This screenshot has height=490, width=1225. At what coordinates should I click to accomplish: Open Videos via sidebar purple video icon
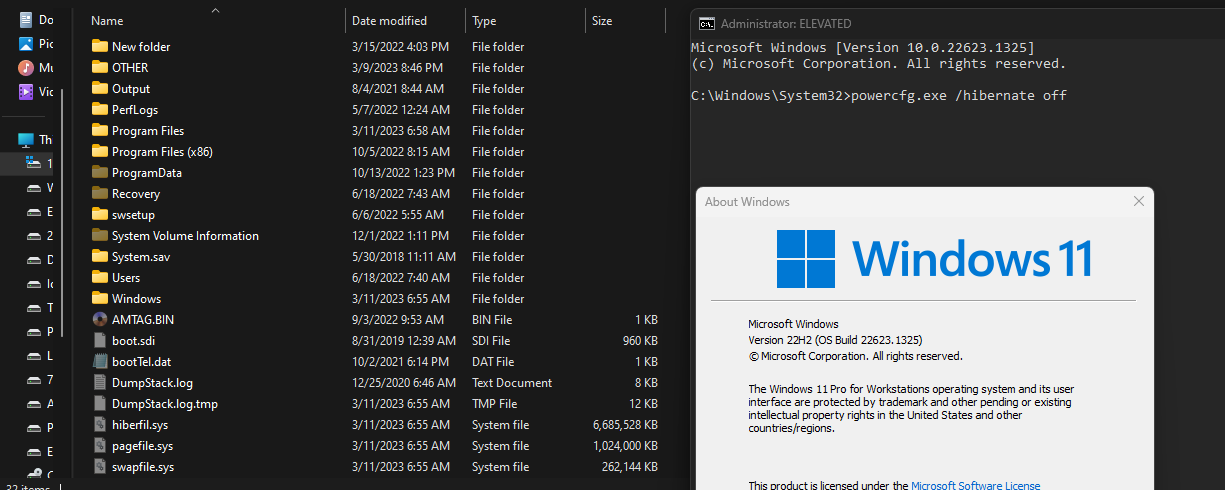[26, 91]
